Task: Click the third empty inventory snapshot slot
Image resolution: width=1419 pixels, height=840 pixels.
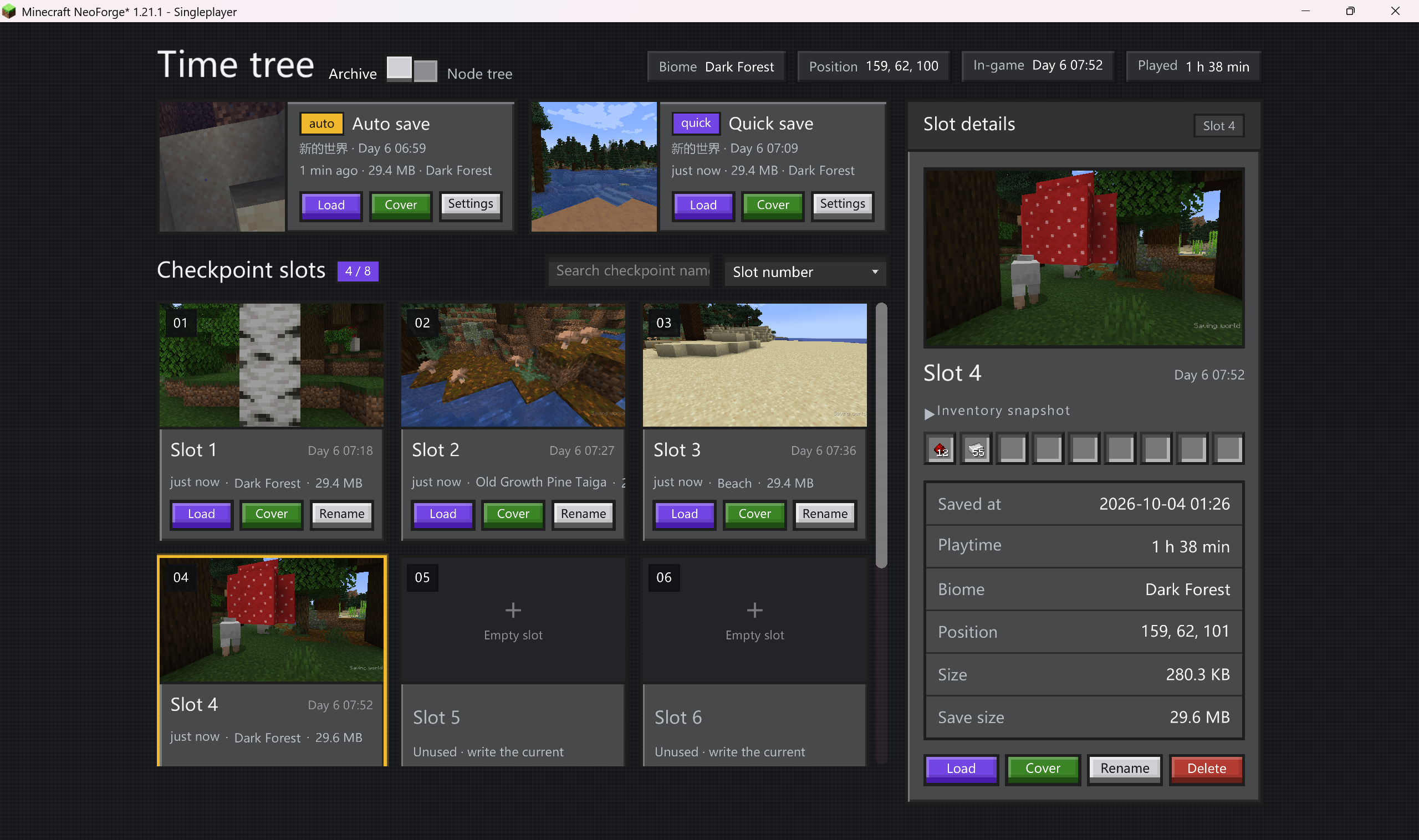Action: tap(1084, 449)
